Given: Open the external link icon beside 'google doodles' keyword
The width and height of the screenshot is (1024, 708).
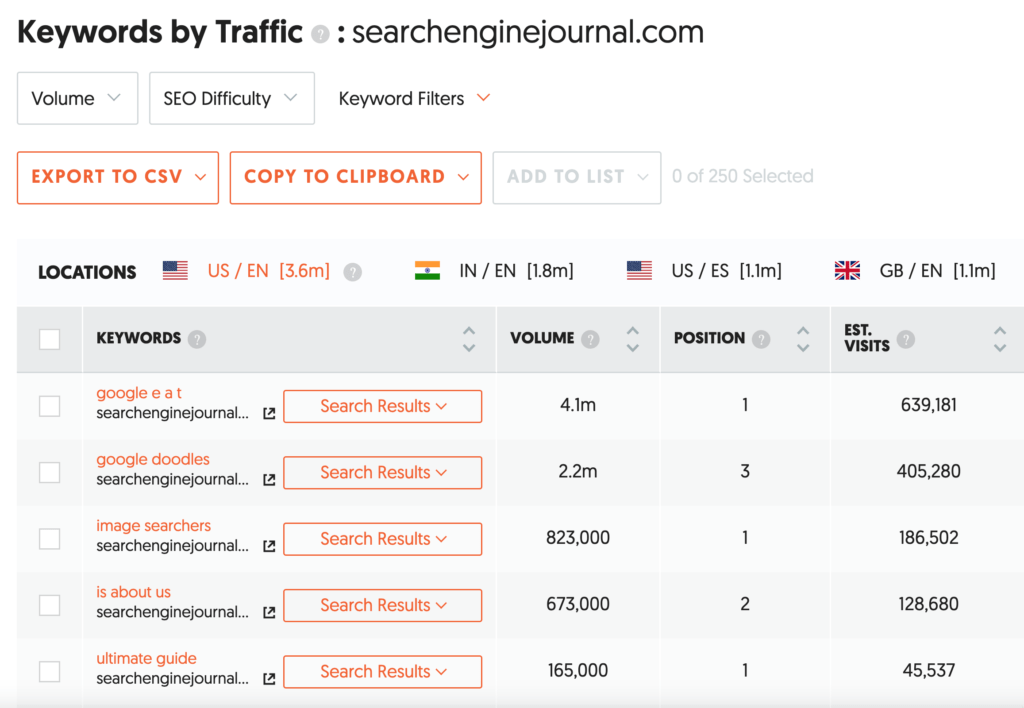Looking at the screenshot, I should click(268, 479).
